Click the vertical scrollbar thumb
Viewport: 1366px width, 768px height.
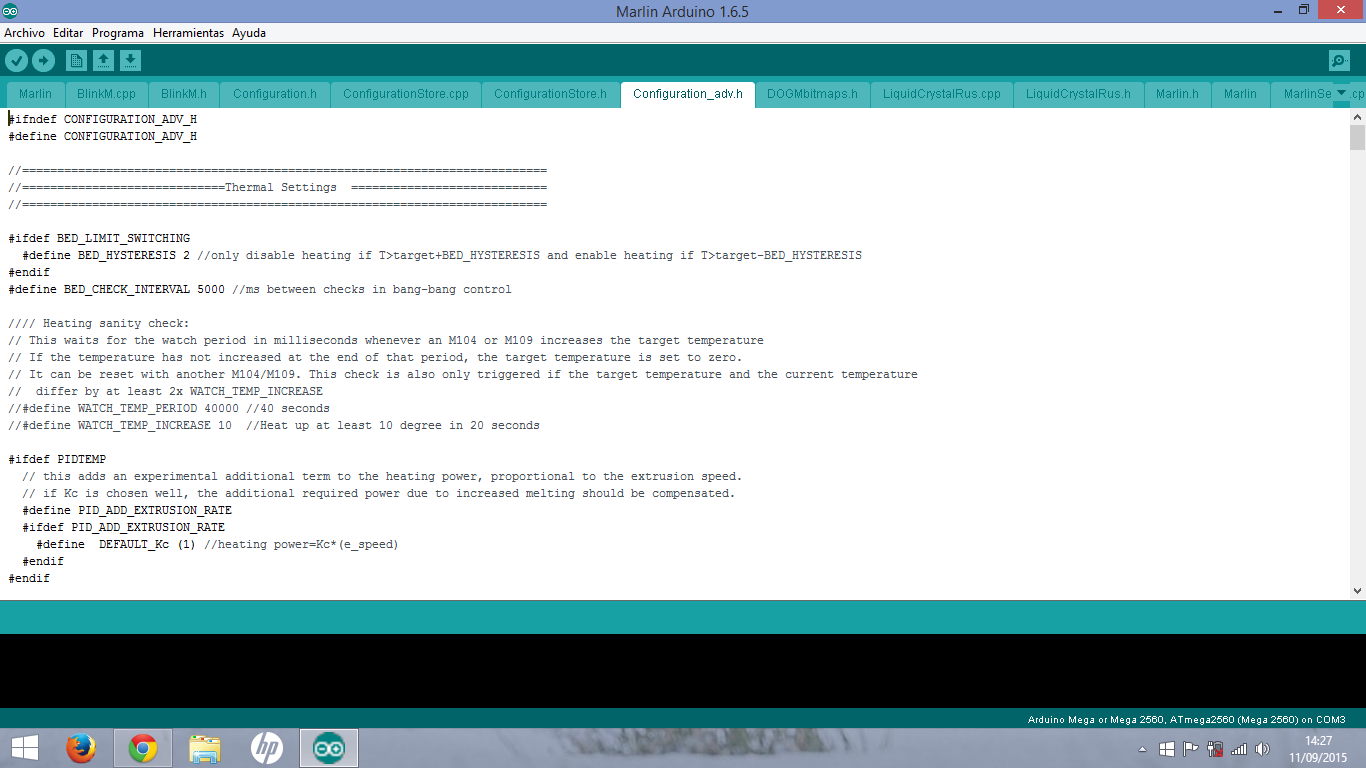tap(1357, 137)
